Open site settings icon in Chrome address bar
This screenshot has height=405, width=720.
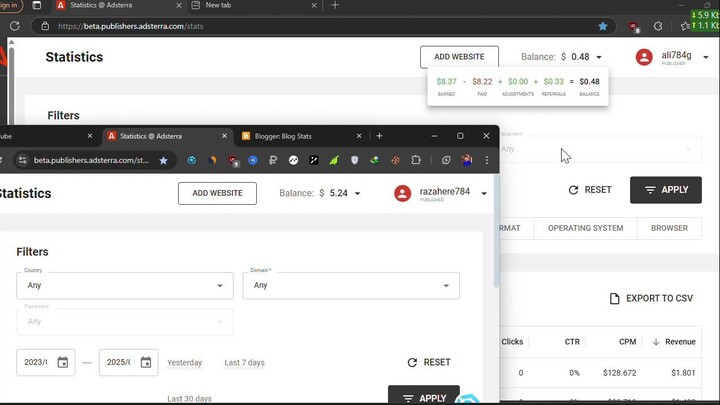(x=22, y=160)
